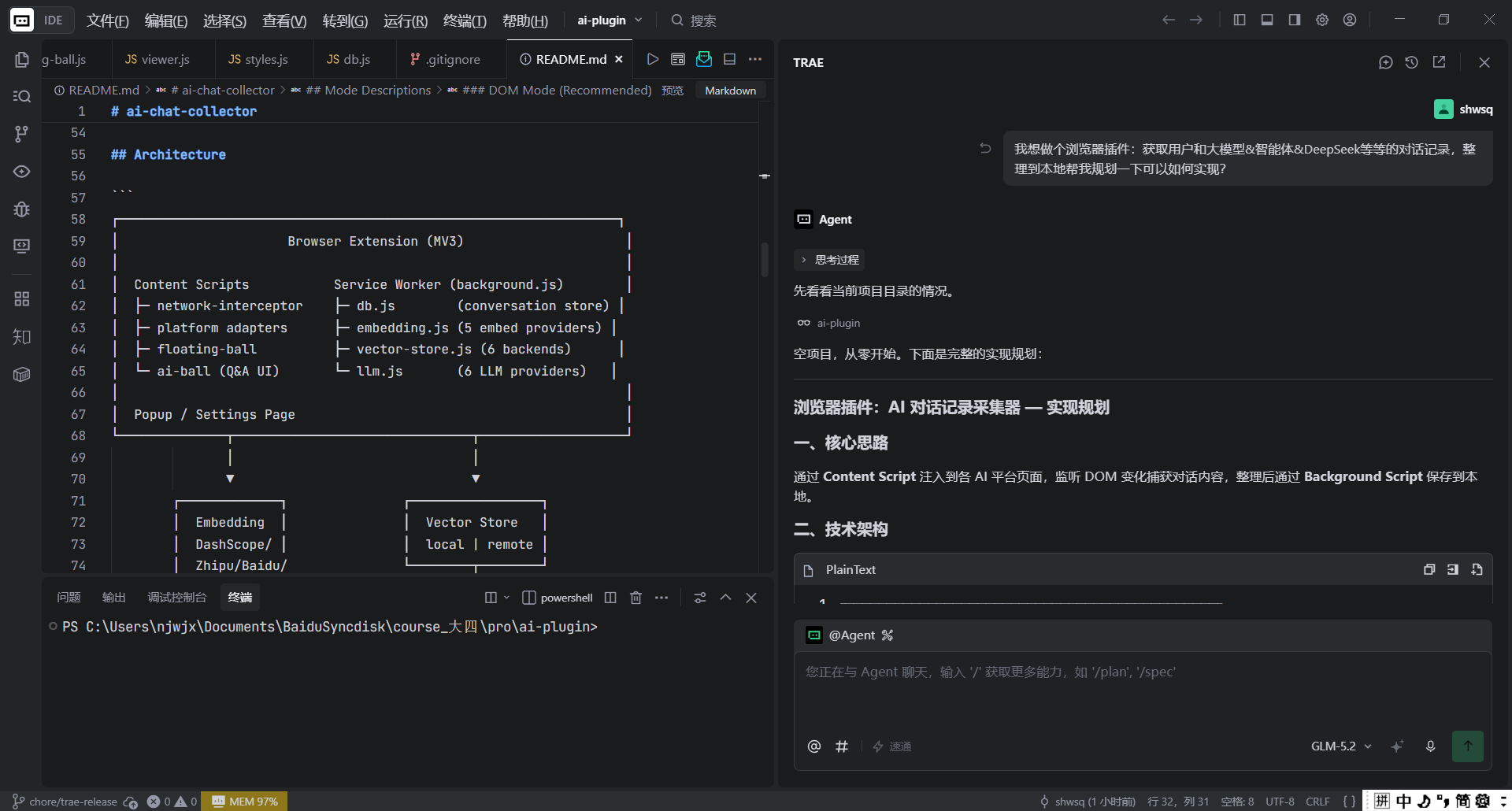Open the 文件(F) menu

click(x=107, y=20)
